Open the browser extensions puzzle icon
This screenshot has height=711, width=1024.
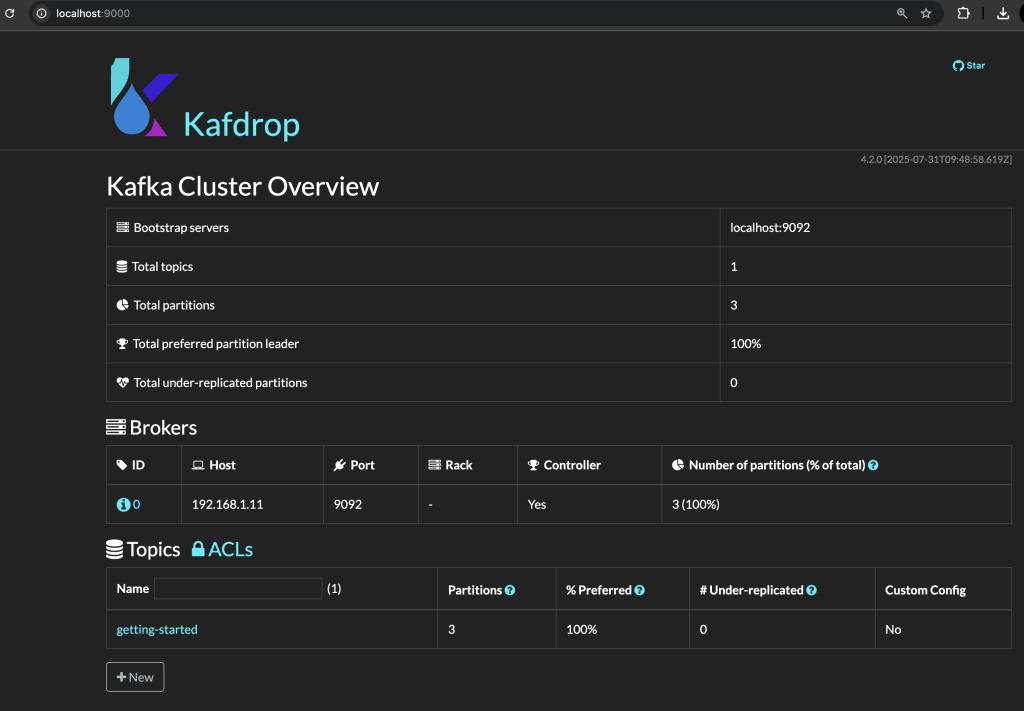tap(963, 13)
